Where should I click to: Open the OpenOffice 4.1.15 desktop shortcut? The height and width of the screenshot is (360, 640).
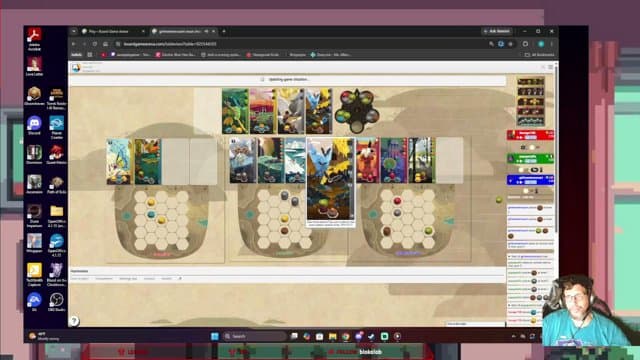point(56,242)
